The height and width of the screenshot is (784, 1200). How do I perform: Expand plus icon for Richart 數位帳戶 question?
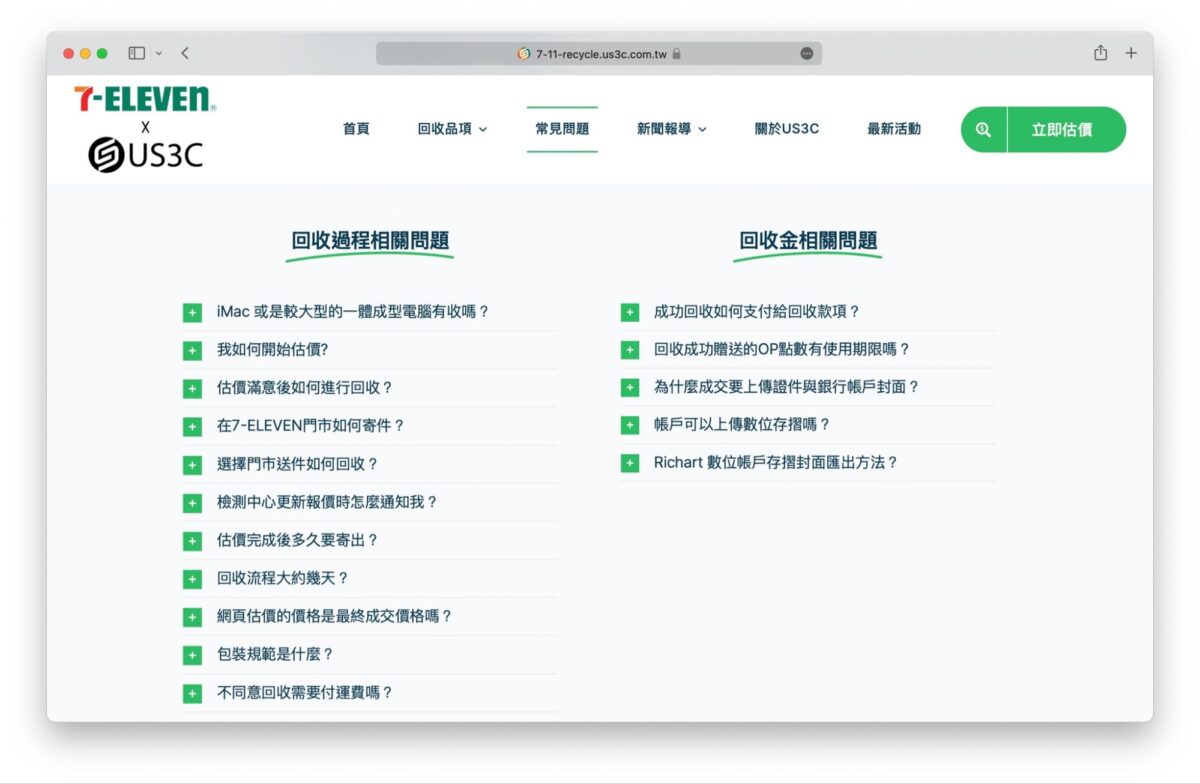(x=630, y=463)
